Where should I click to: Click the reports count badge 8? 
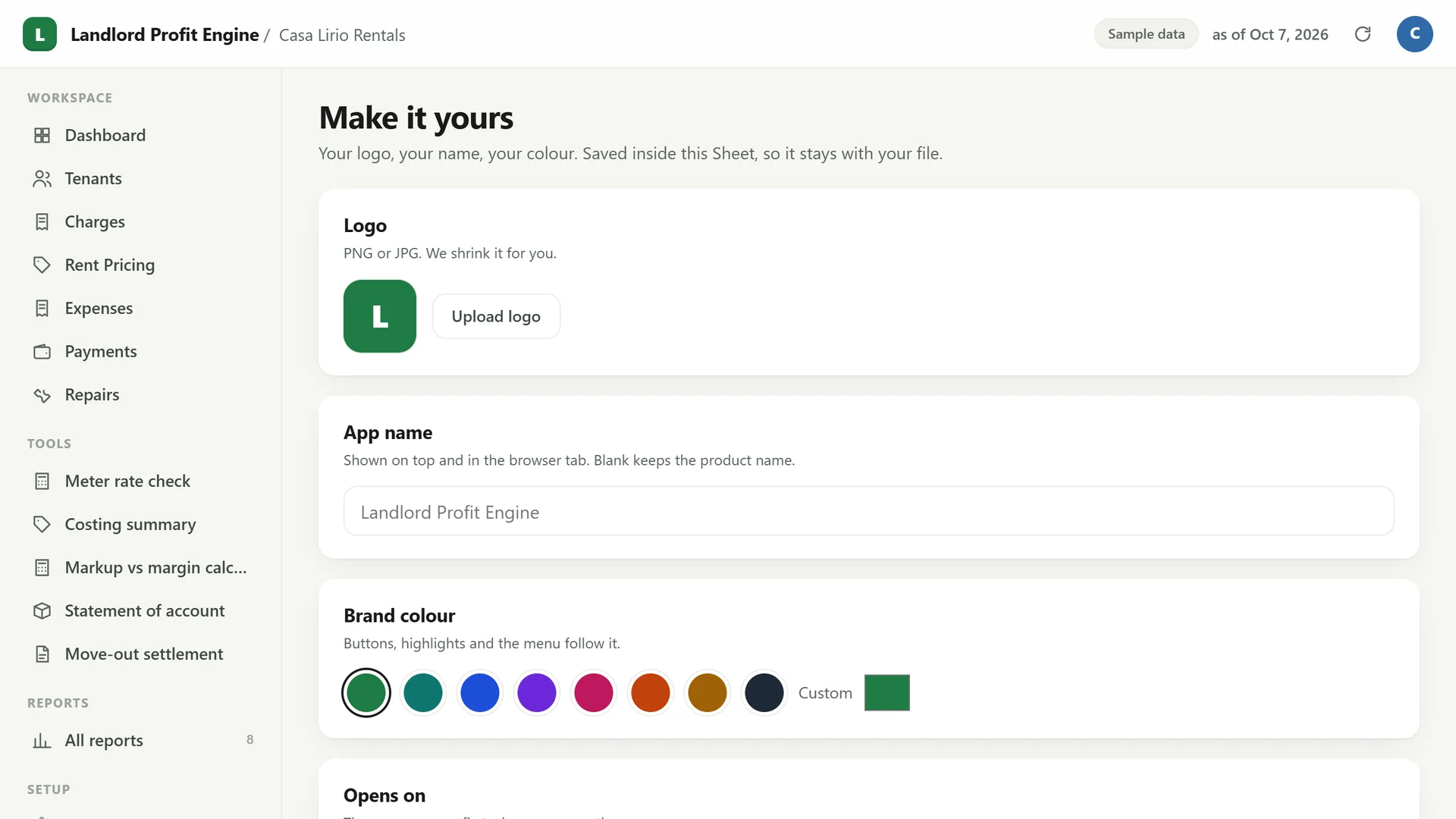click(x=250, y=740)
